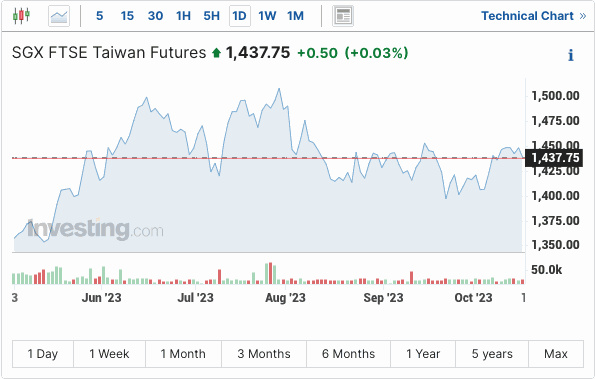The height and width of the screenshot is (379, 595).
Task: Click the Aug '23 date label
Action: [x=285, y=298]
